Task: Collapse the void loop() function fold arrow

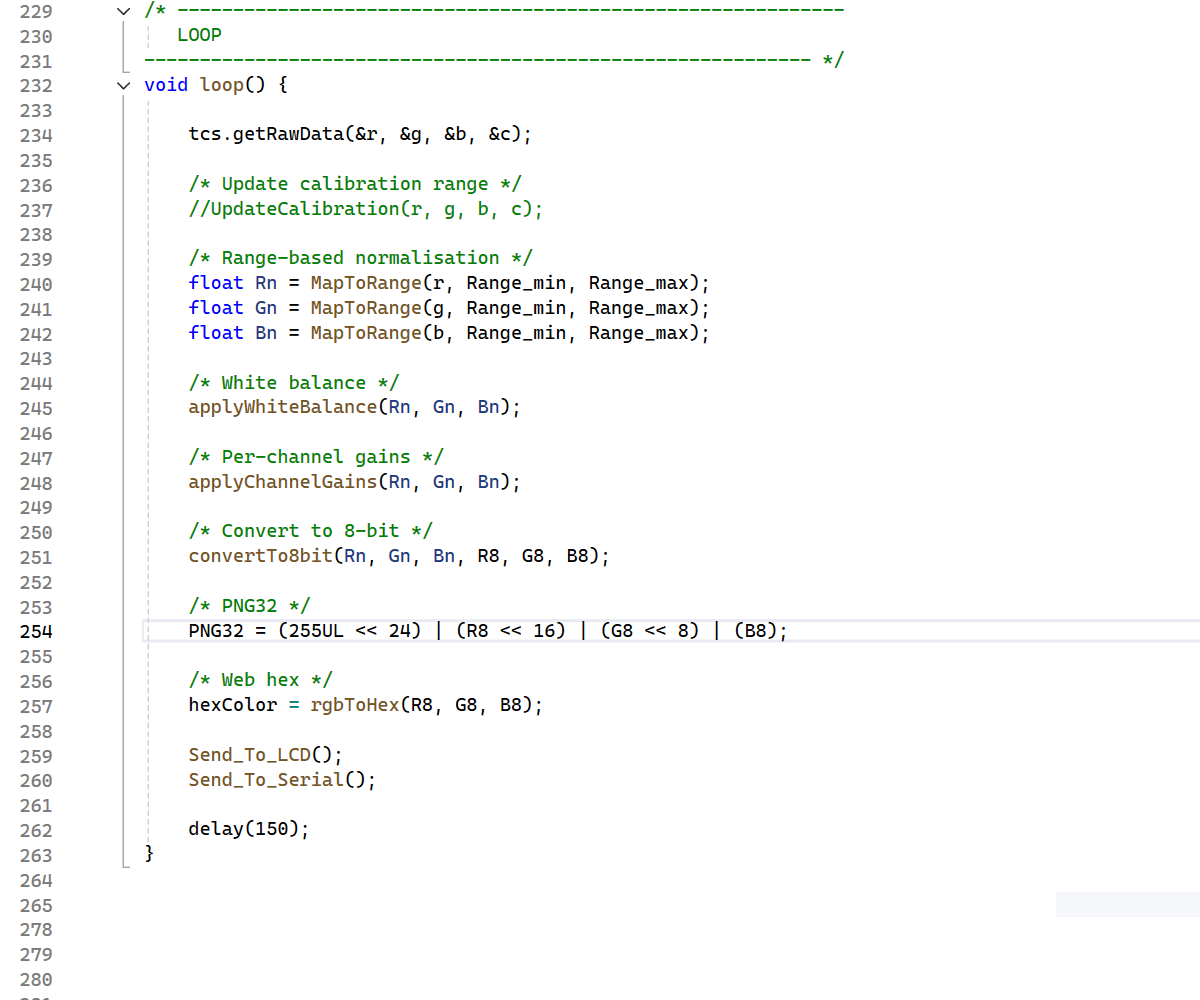Action: (123, 85)
